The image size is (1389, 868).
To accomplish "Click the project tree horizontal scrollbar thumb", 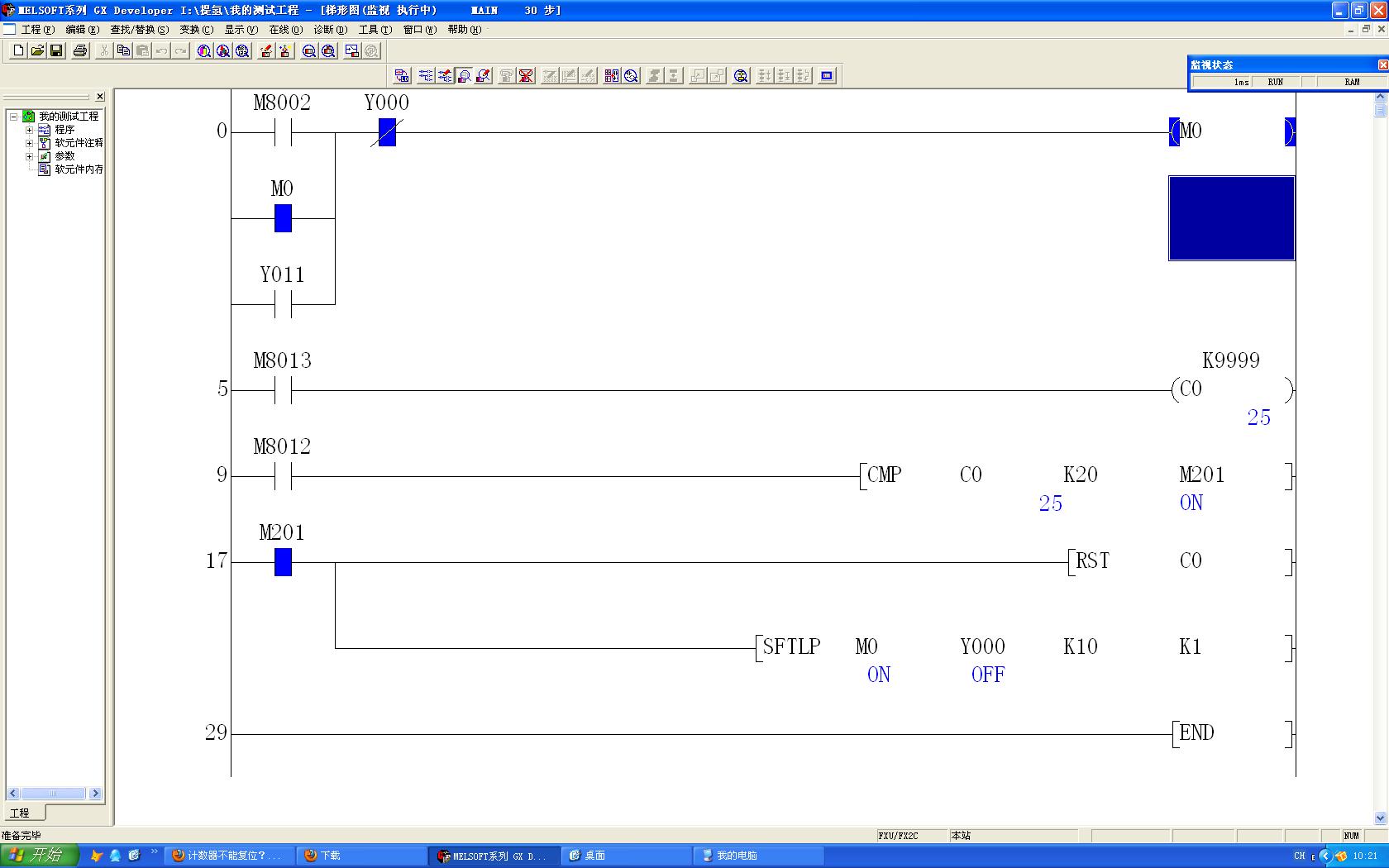I will point(52,794).
